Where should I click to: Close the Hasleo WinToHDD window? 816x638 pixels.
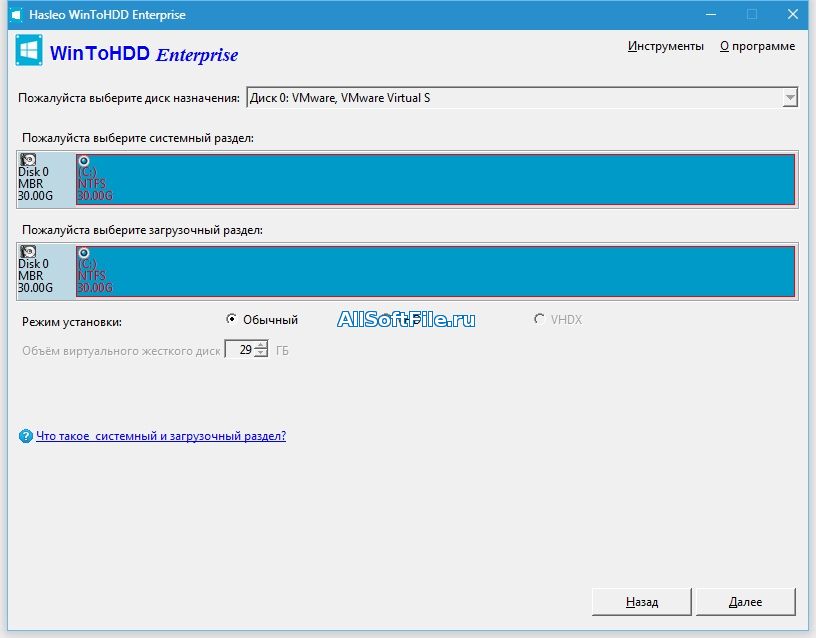point(793,15)
